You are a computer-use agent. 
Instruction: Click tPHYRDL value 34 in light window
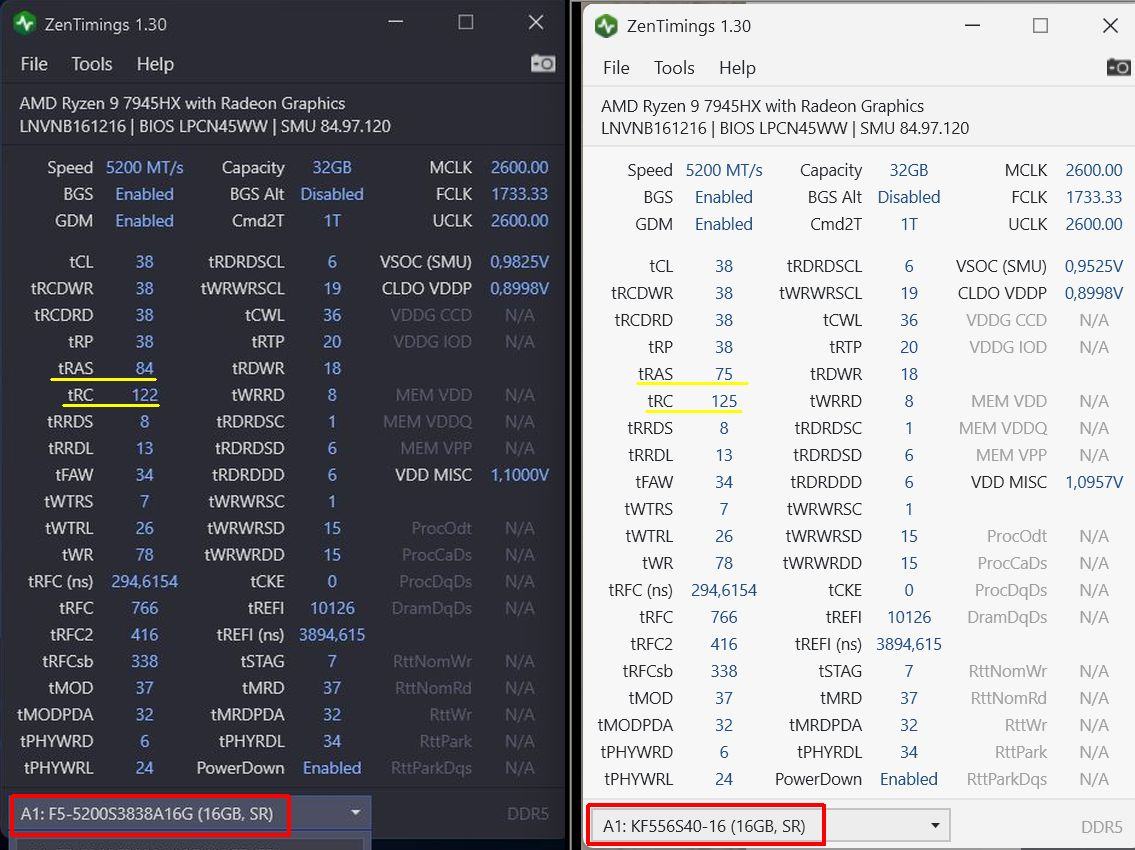(908, 752)
